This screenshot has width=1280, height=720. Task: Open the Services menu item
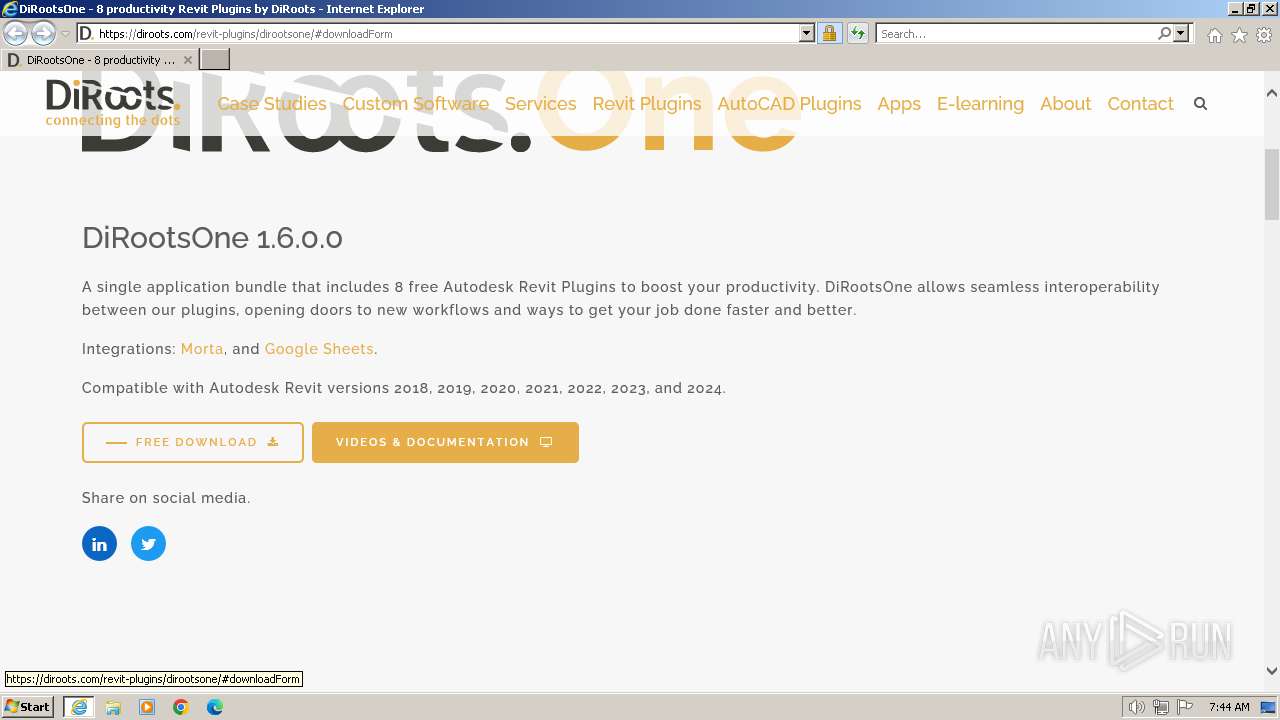point(541,104)
